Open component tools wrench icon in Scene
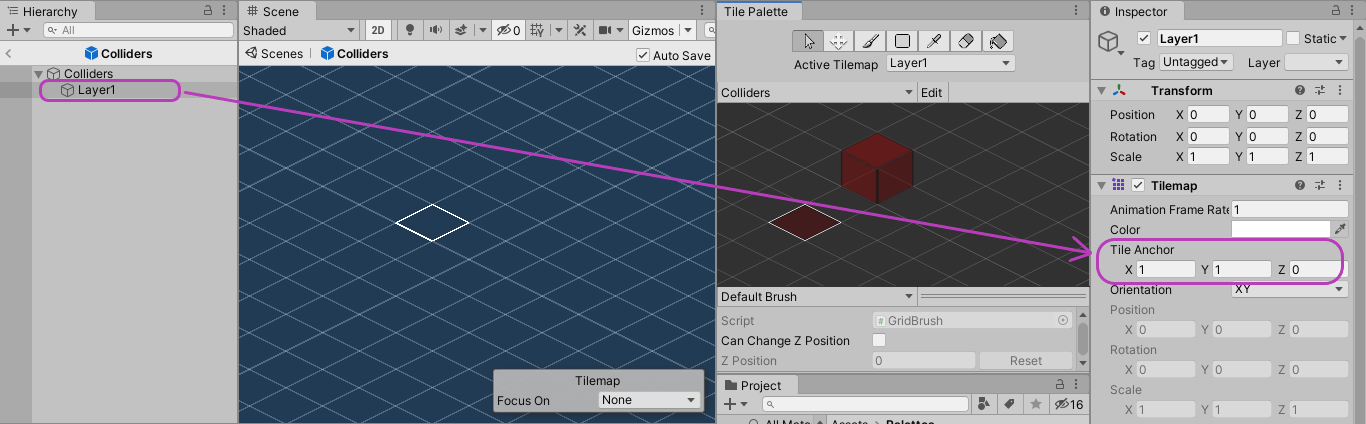Screen dimensions: 1366x424 [581, 31]
